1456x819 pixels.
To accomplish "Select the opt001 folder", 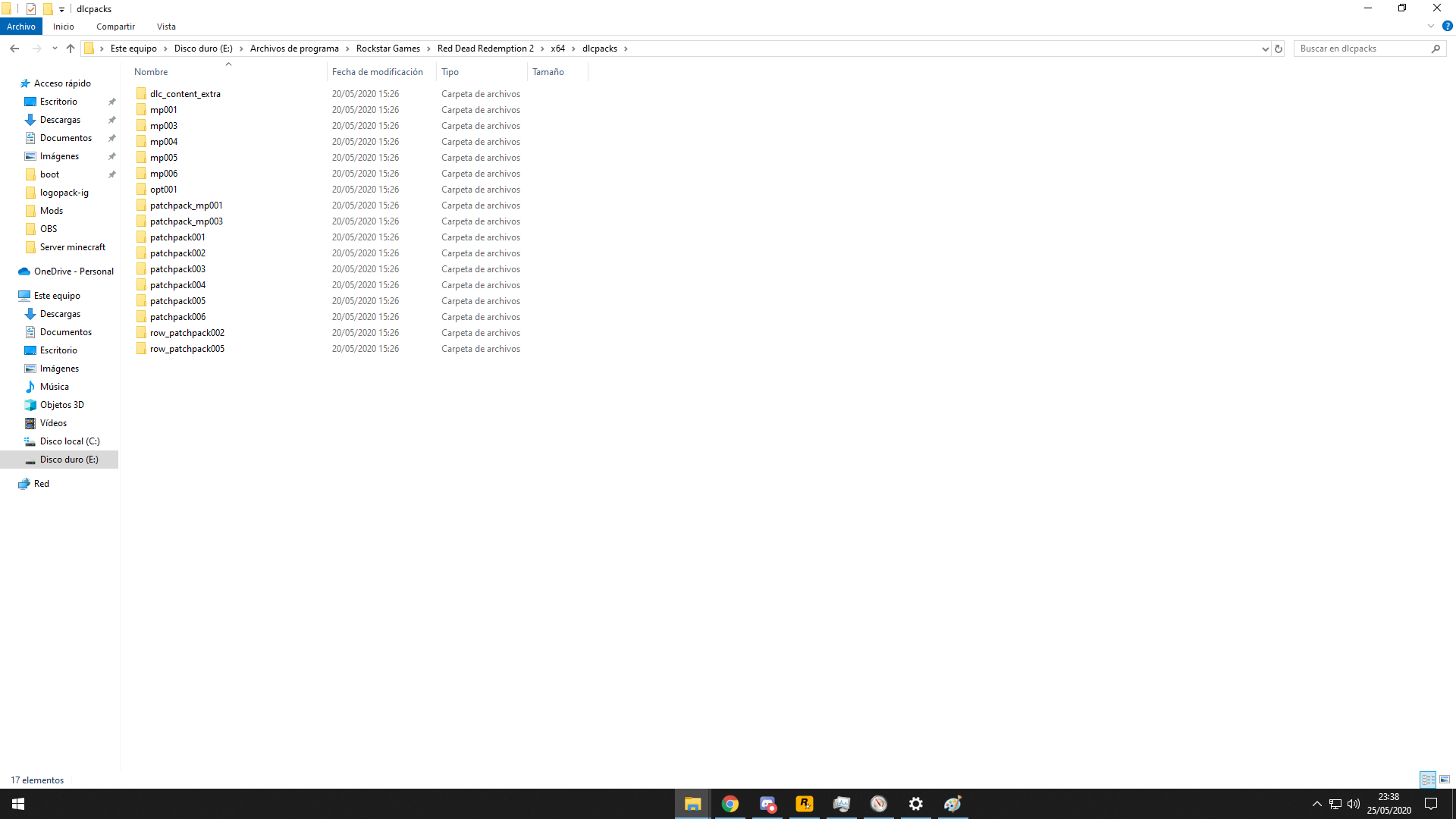I will point(164,190).
